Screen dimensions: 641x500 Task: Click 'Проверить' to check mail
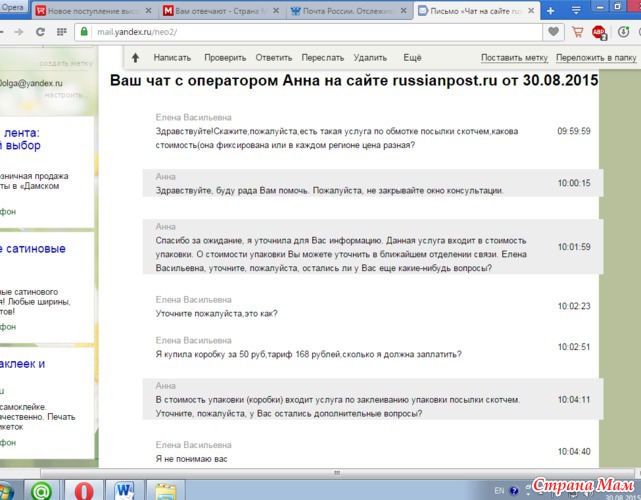[x=225, y=58]
